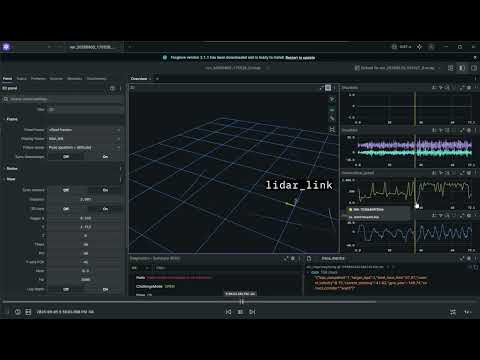Switch to the Panel sidebar tab
Viewport: 480px width, 360px height.
[7, 79]
